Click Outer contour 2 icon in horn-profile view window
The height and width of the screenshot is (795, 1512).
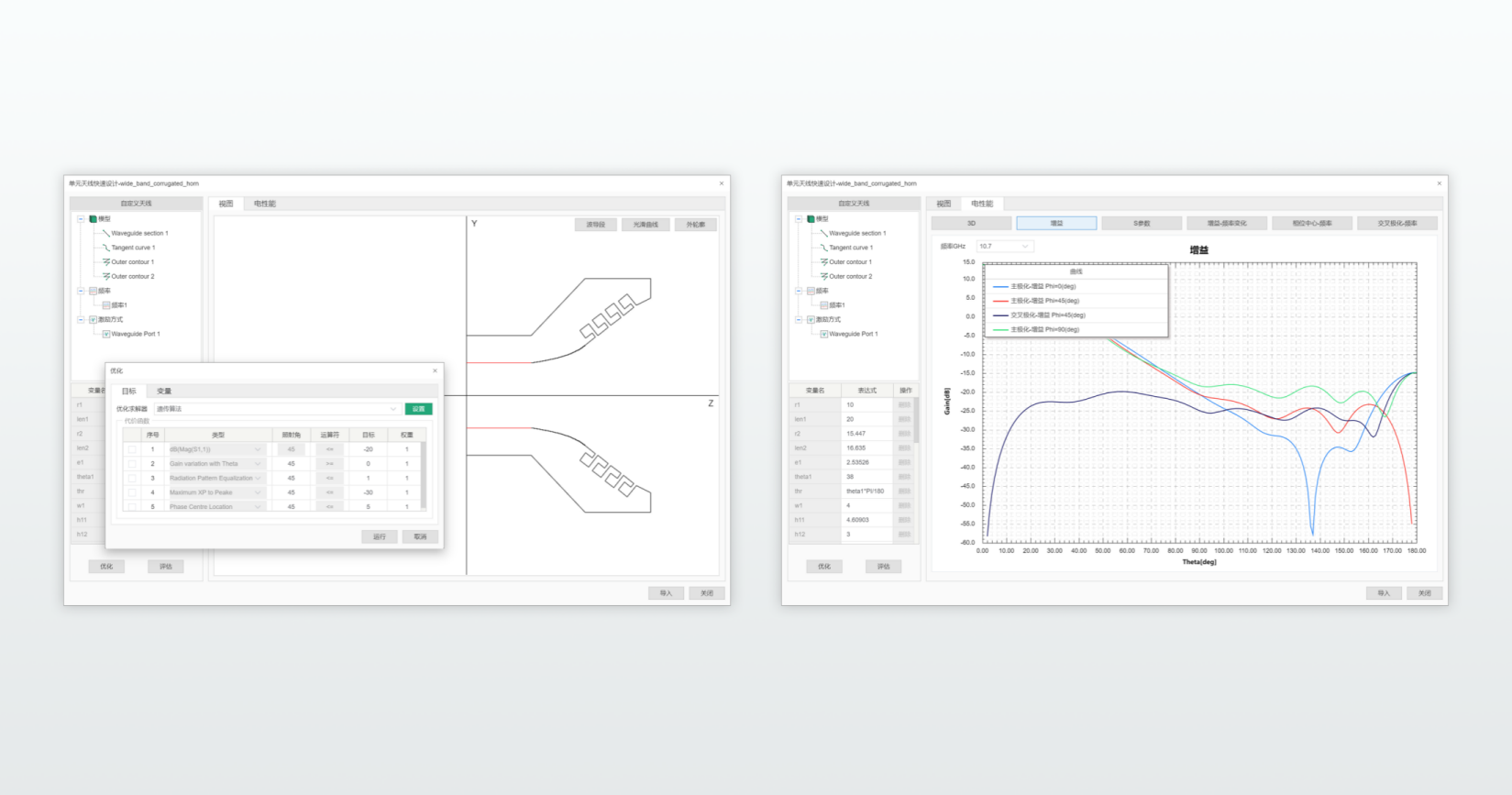(106, 276)
